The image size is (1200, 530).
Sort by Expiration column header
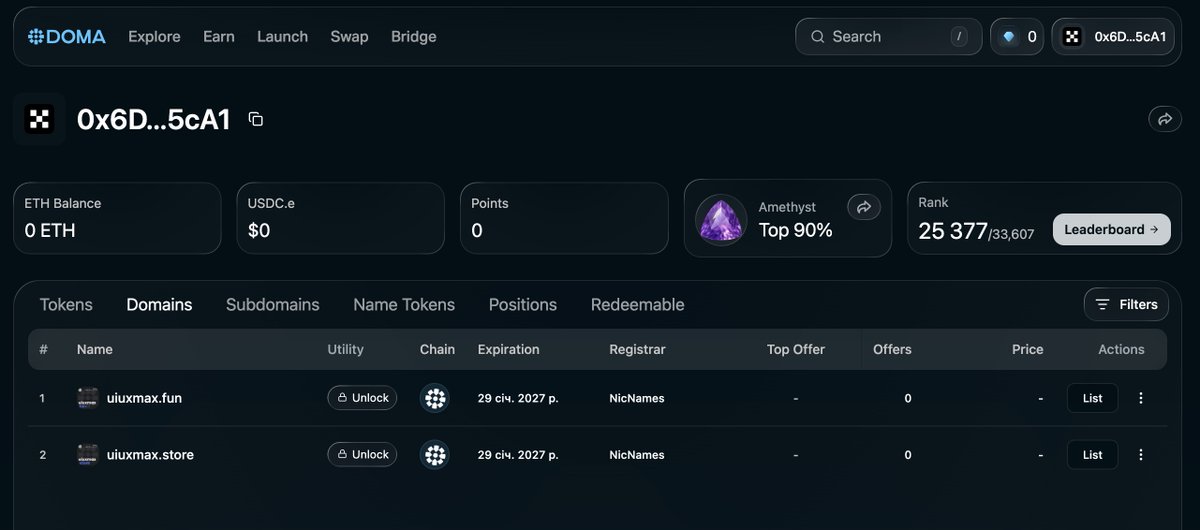[x=509, y=350]
